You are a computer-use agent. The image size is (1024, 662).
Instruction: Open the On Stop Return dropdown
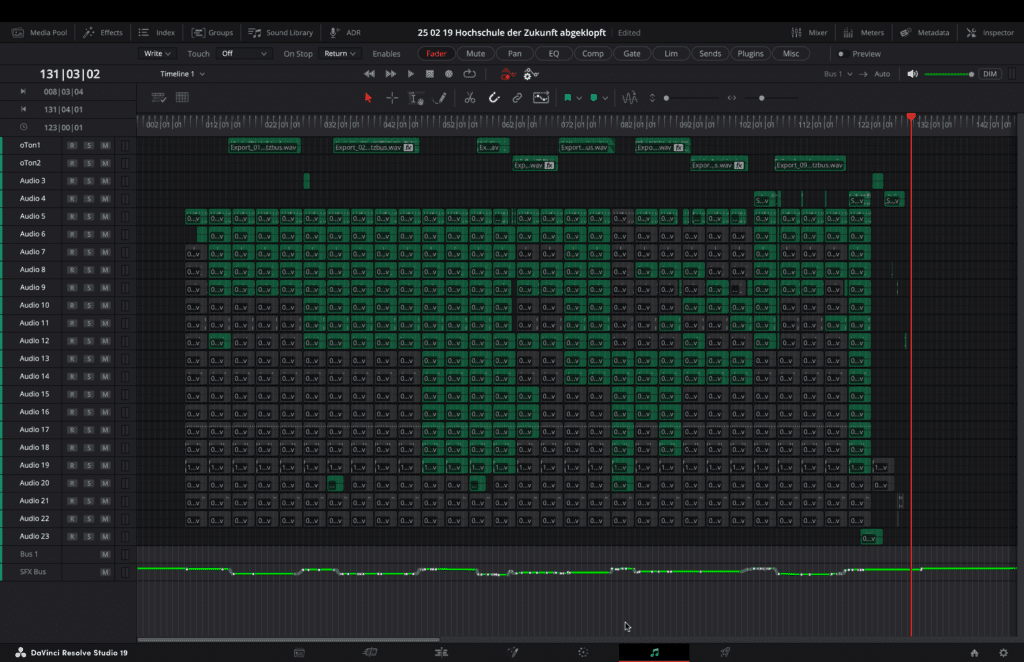pyautogui.click(x=339, y=53)
